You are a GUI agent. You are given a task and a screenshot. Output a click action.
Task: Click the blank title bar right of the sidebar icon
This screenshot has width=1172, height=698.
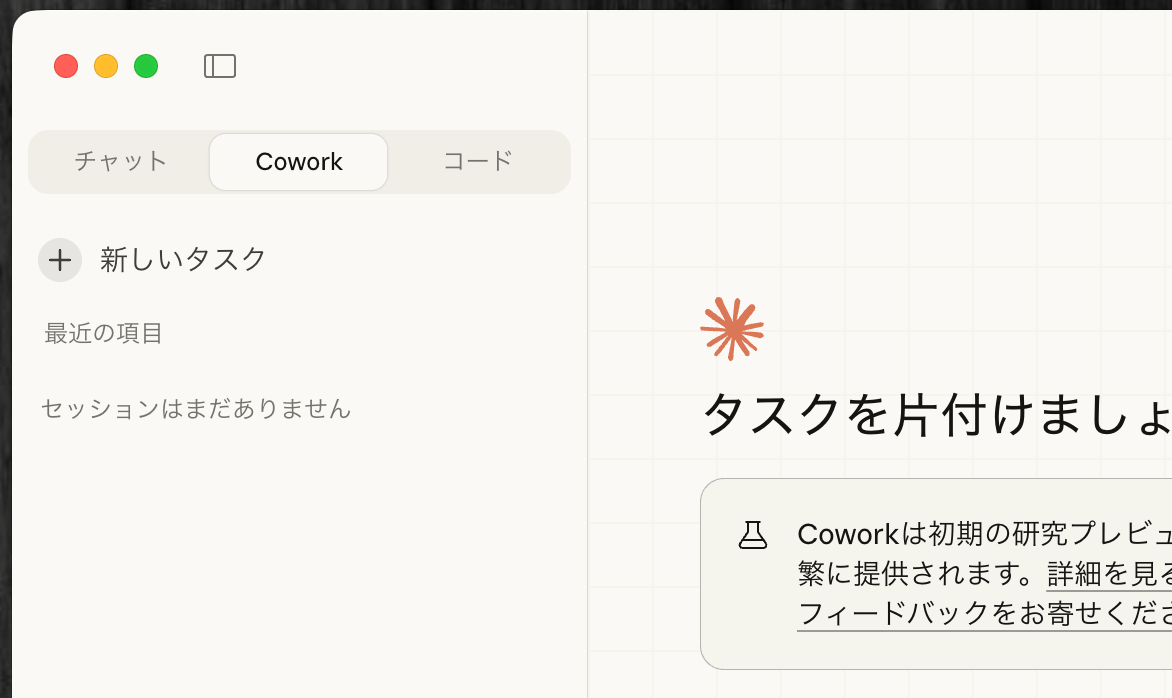click(400, 66)
